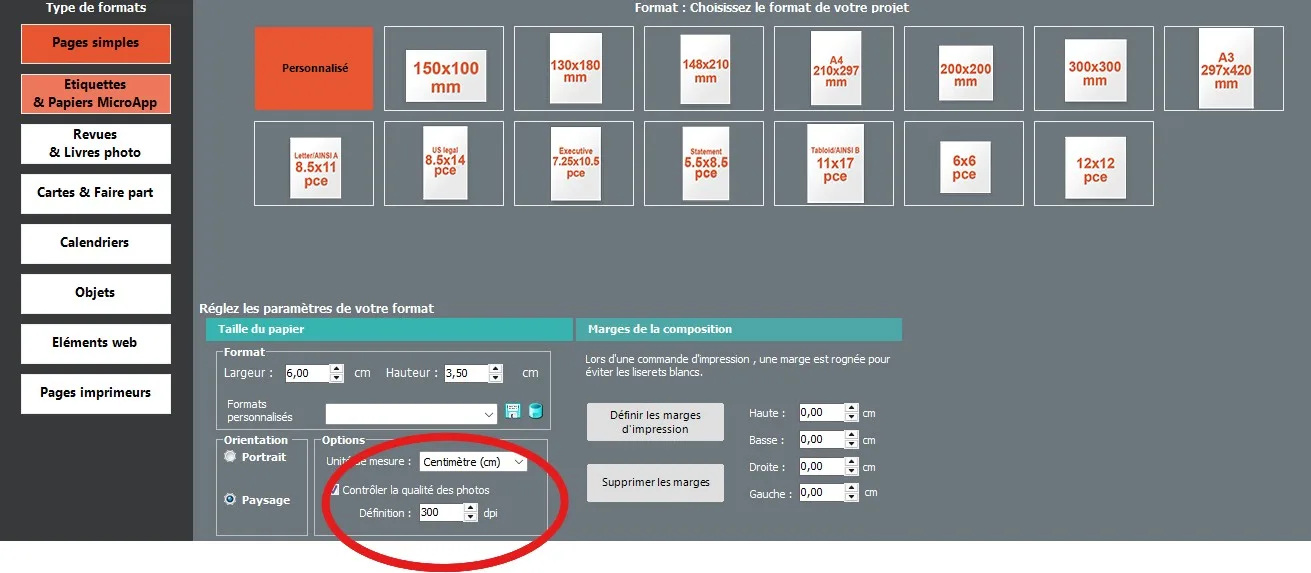Increase the Gauche margin value
Viewport: 1311px width, 573px height.
click(x=851, y=488)
